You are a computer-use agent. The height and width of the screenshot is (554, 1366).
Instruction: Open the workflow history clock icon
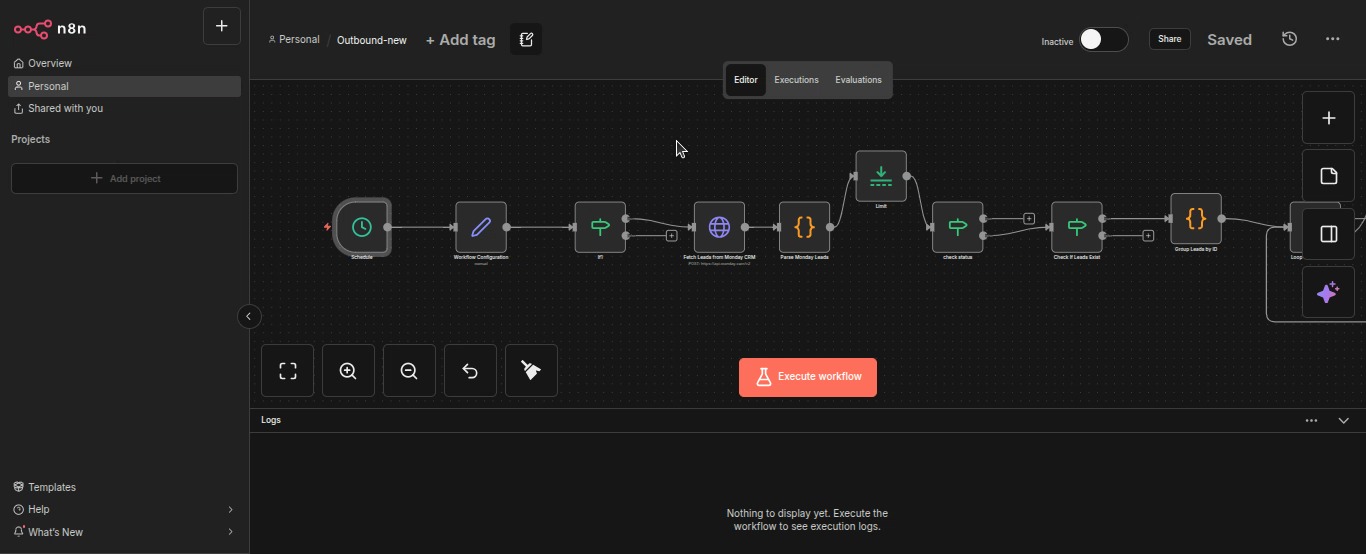1290,39
